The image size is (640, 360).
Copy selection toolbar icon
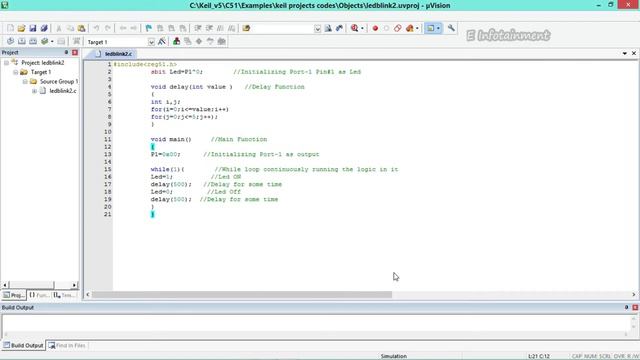[70, 28]
